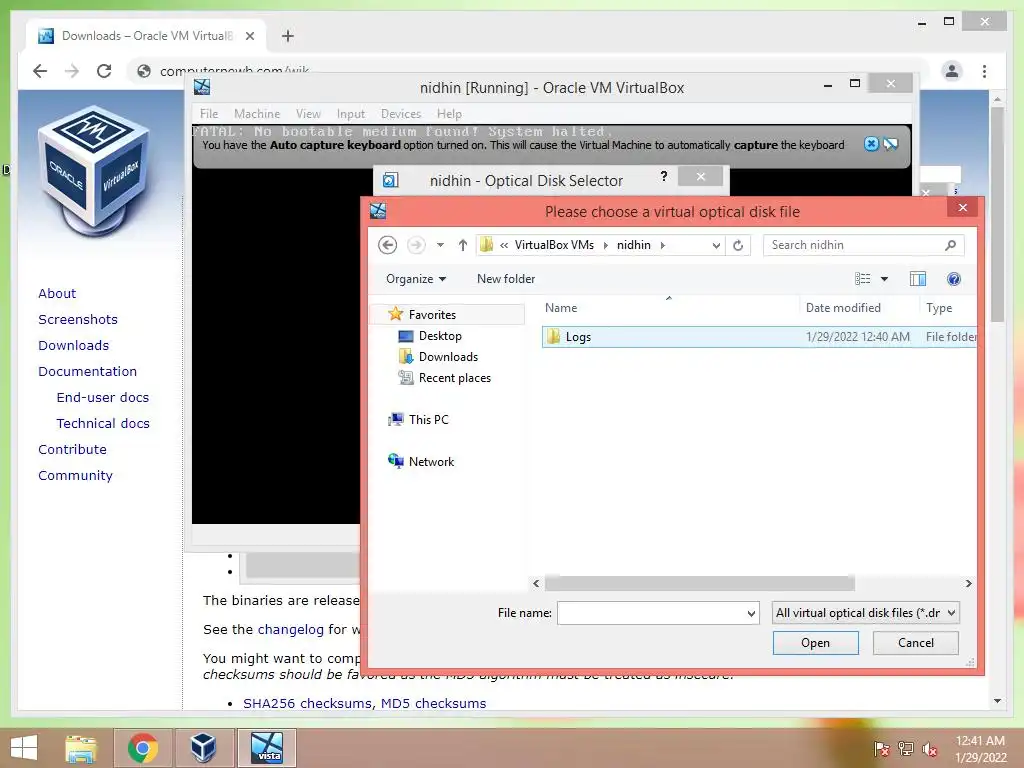Open the VirtualBox Help menu

(449, 114)
